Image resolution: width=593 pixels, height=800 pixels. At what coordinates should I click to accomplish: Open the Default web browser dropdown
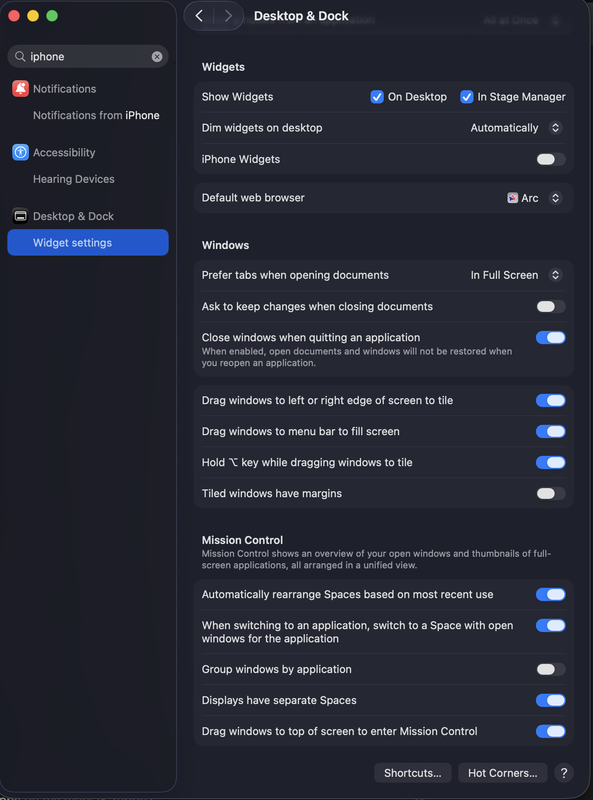(x=534, y=198)
